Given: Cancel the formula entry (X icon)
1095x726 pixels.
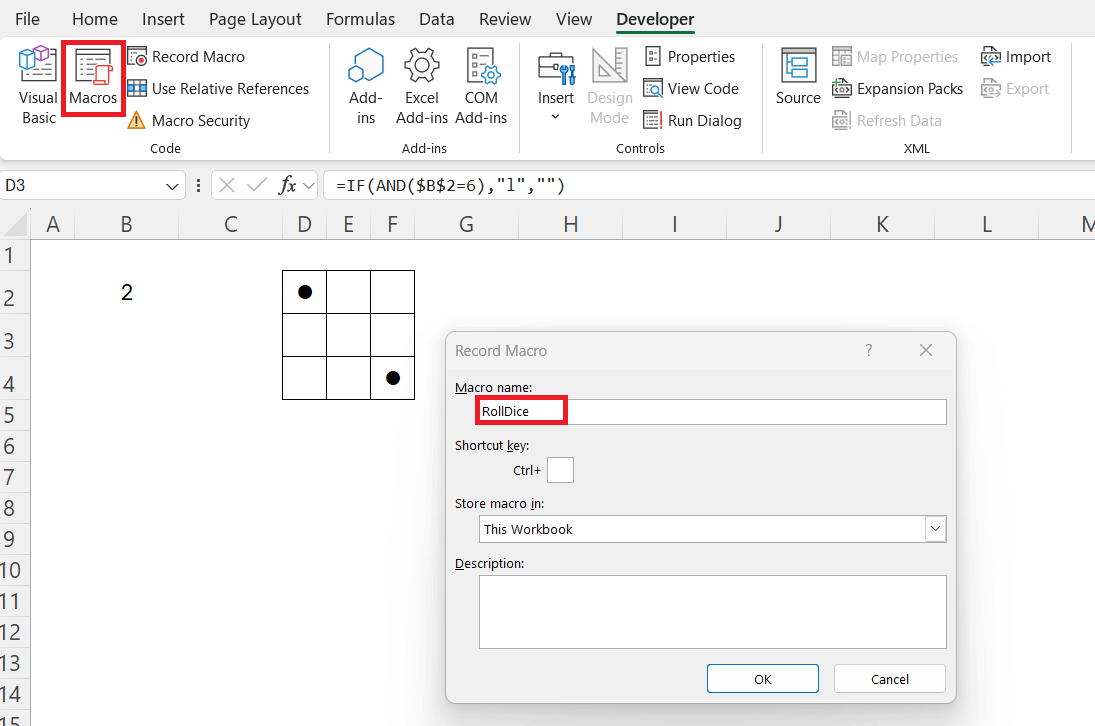Looking at the screenshot, I should (x=227, y=185).
